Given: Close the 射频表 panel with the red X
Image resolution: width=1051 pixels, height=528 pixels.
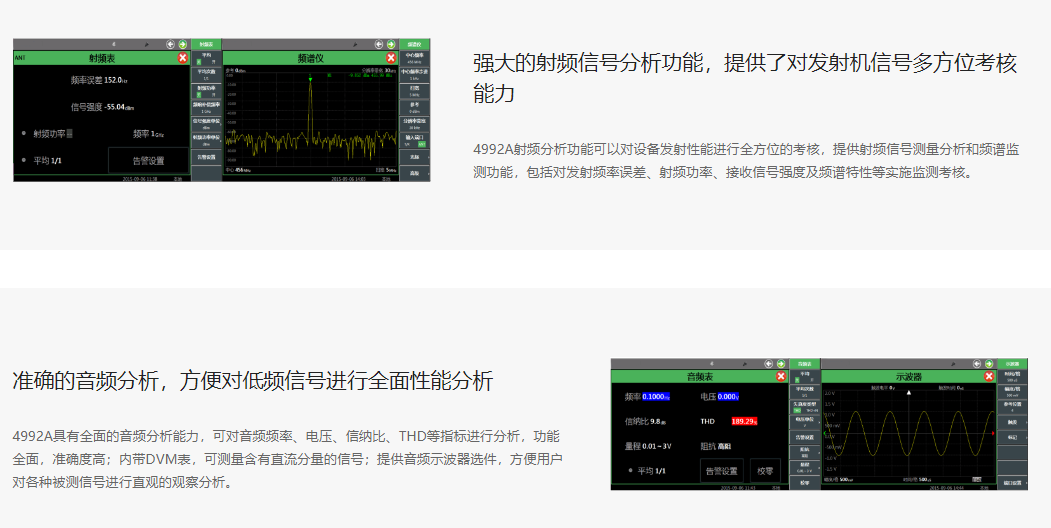Looking at the screenshot, I should (x=183, y=58).
